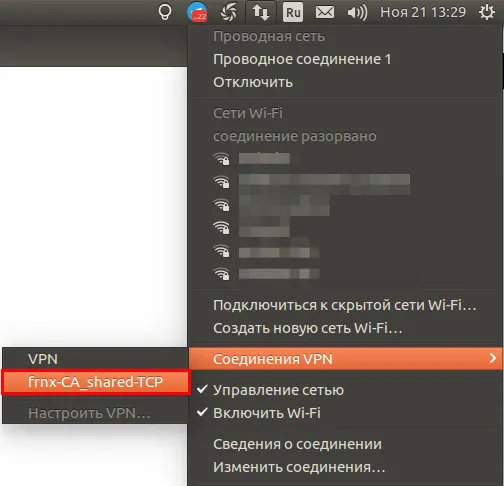
Task: Click the spiral fan indicator icon
Action: (229, 12)
